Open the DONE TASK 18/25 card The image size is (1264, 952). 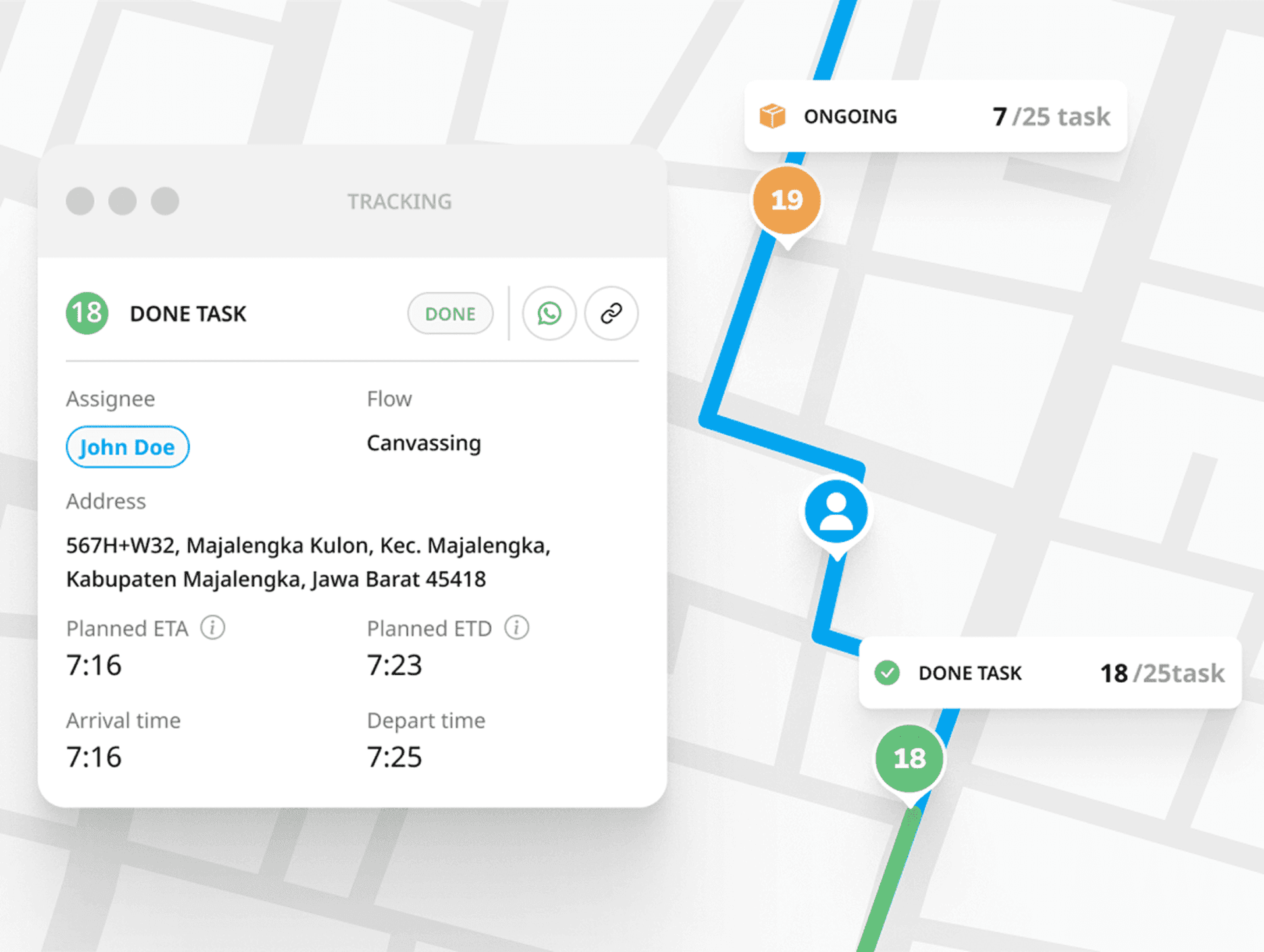1049,673
